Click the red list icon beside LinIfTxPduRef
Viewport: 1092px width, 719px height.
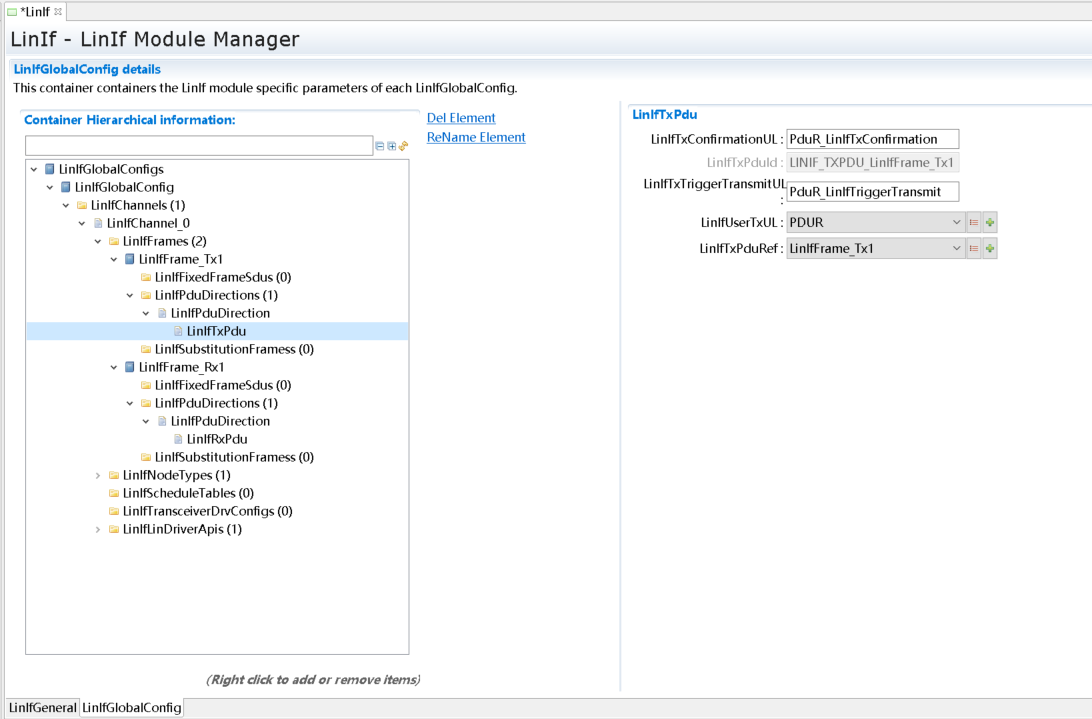(x=973, y=248)
